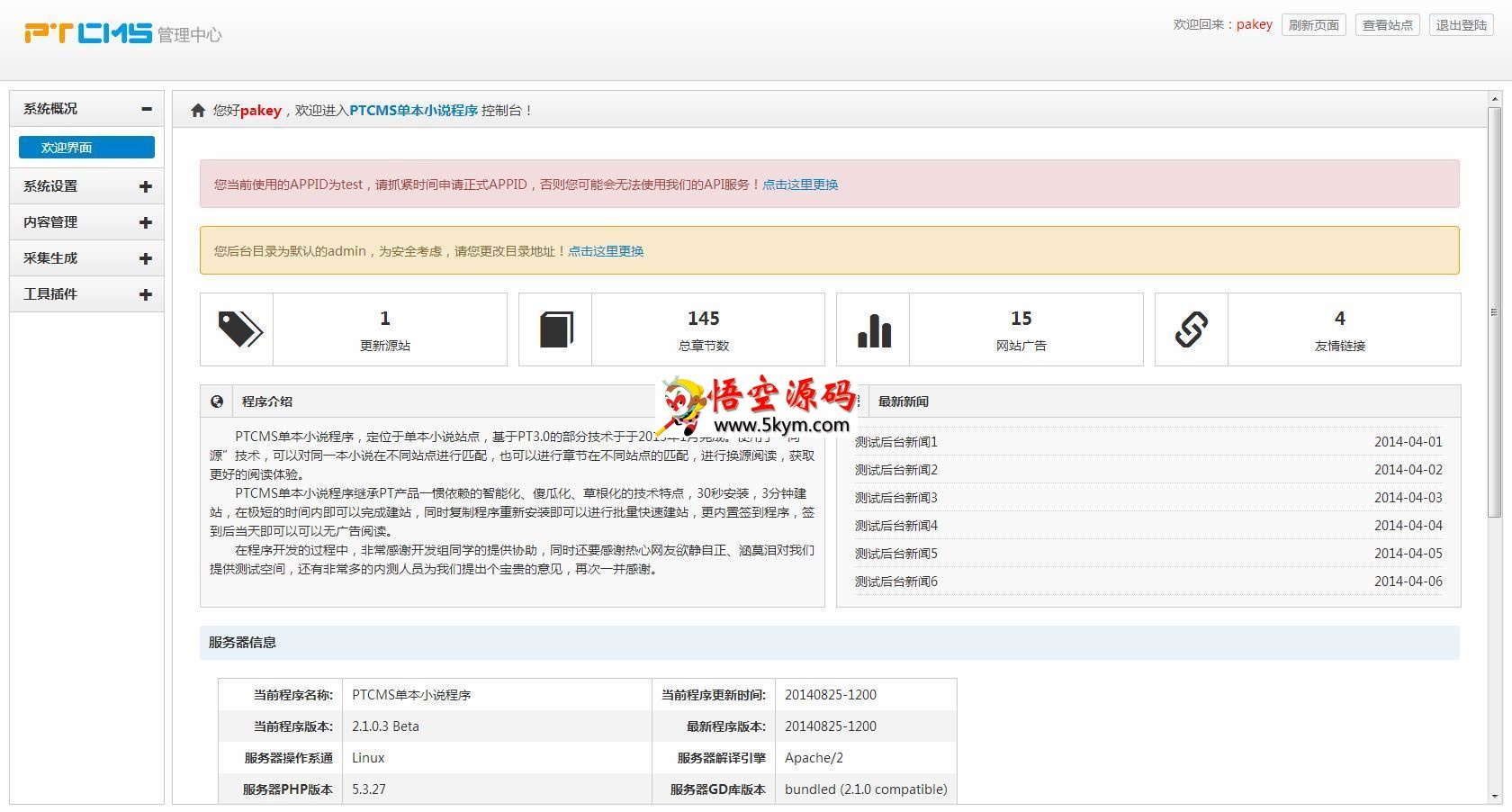1512x812 pixels.
Task: Click the chain link icon for 友情链接
Action: tap(1192, 329)
